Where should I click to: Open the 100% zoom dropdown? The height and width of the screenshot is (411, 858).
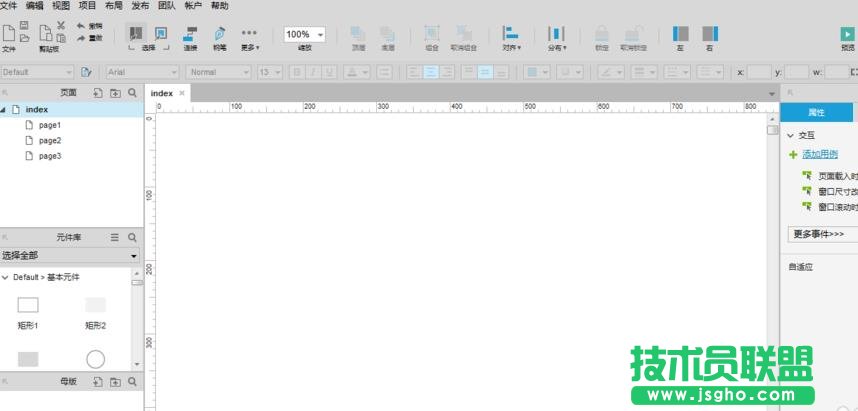point(304,34)
